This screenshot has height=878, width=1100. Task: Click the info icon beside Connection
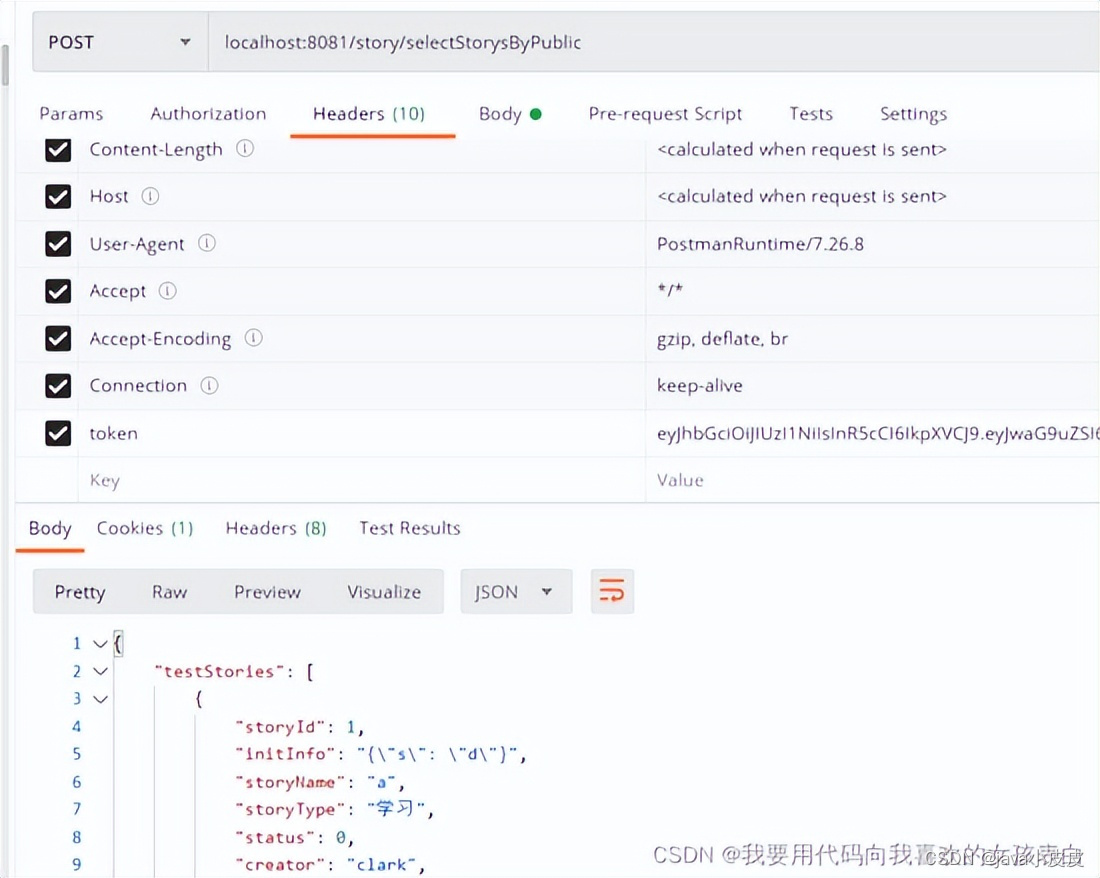(209, 386)
